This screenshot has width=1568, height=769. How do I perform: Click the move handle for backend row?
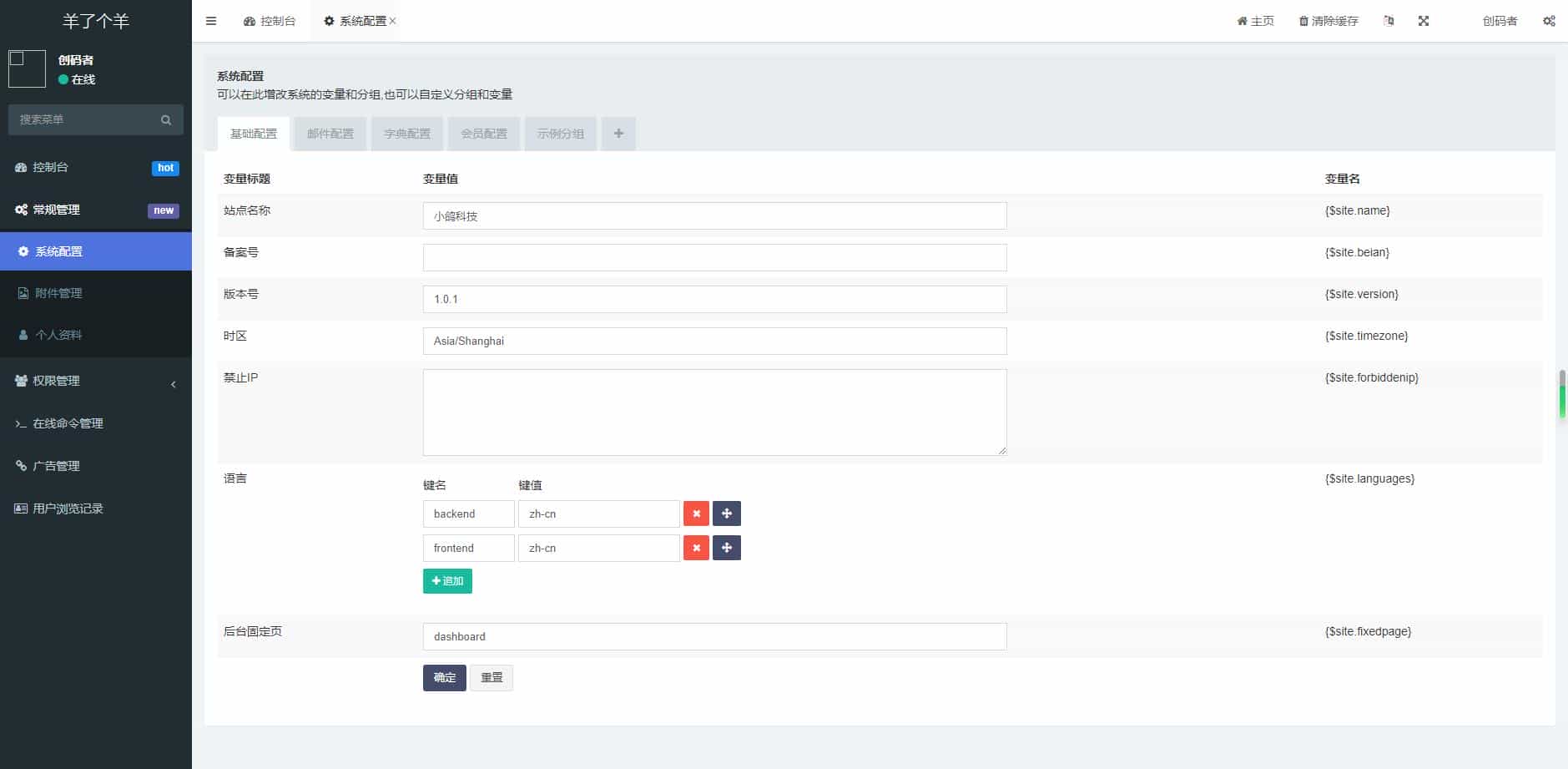(x=727, y=514)
